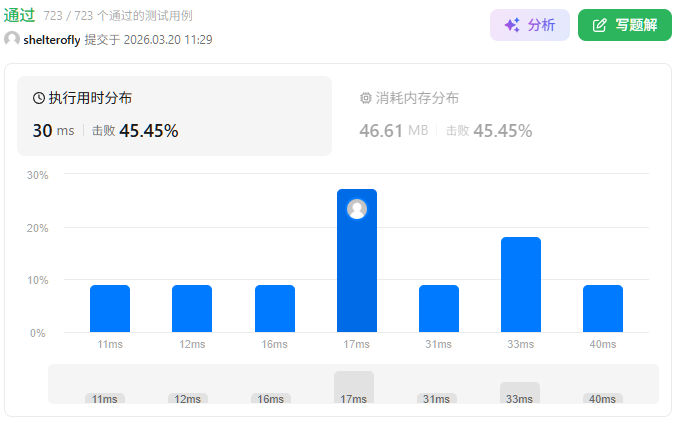Select the 11ms bar in the chart

(x=110, y=309)
